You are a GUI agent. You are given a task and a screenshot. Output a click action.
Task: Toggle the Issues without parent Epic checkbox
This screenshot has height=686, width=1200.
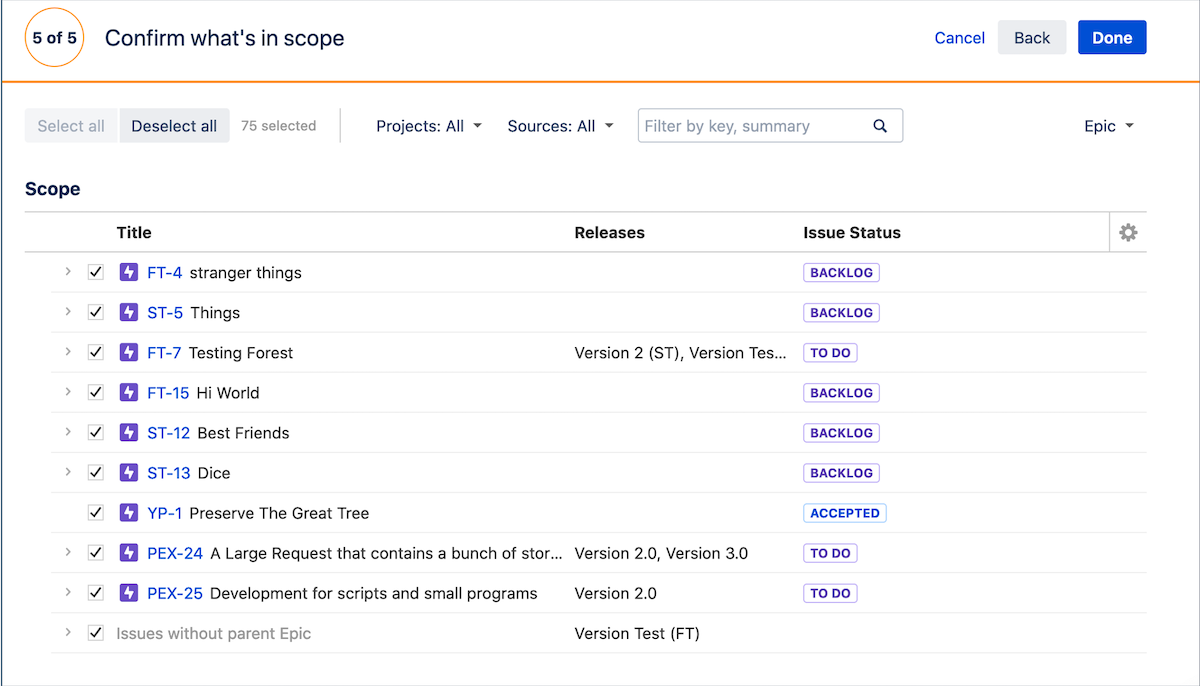coord(96,633)
